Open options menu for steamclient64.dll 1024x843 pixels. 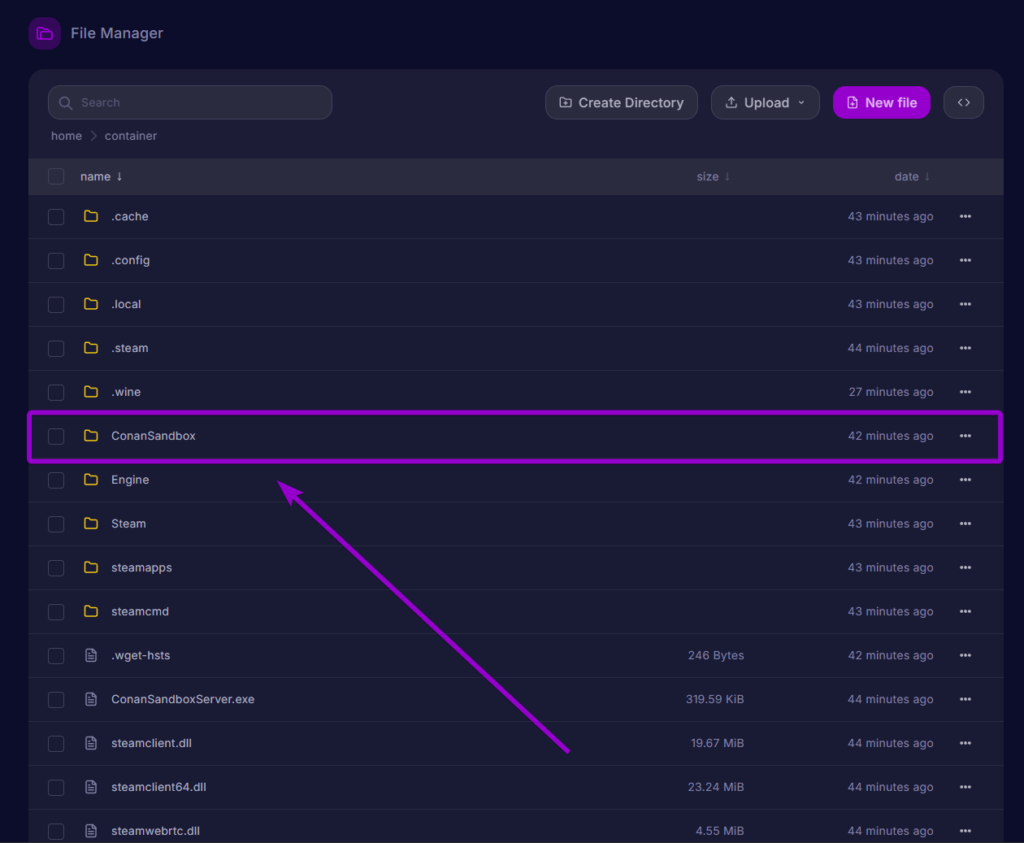pyautogui.click(x=965, y=787)
